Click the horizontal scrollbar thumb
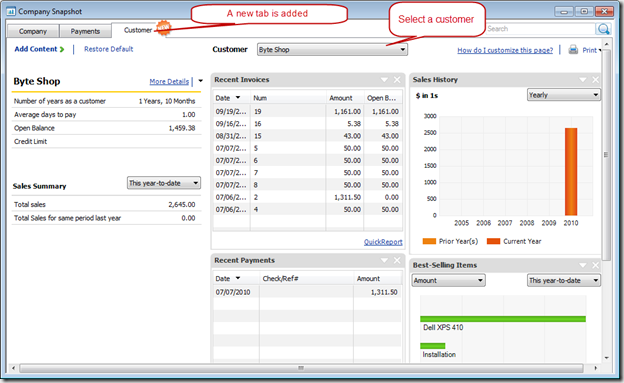 301,368
